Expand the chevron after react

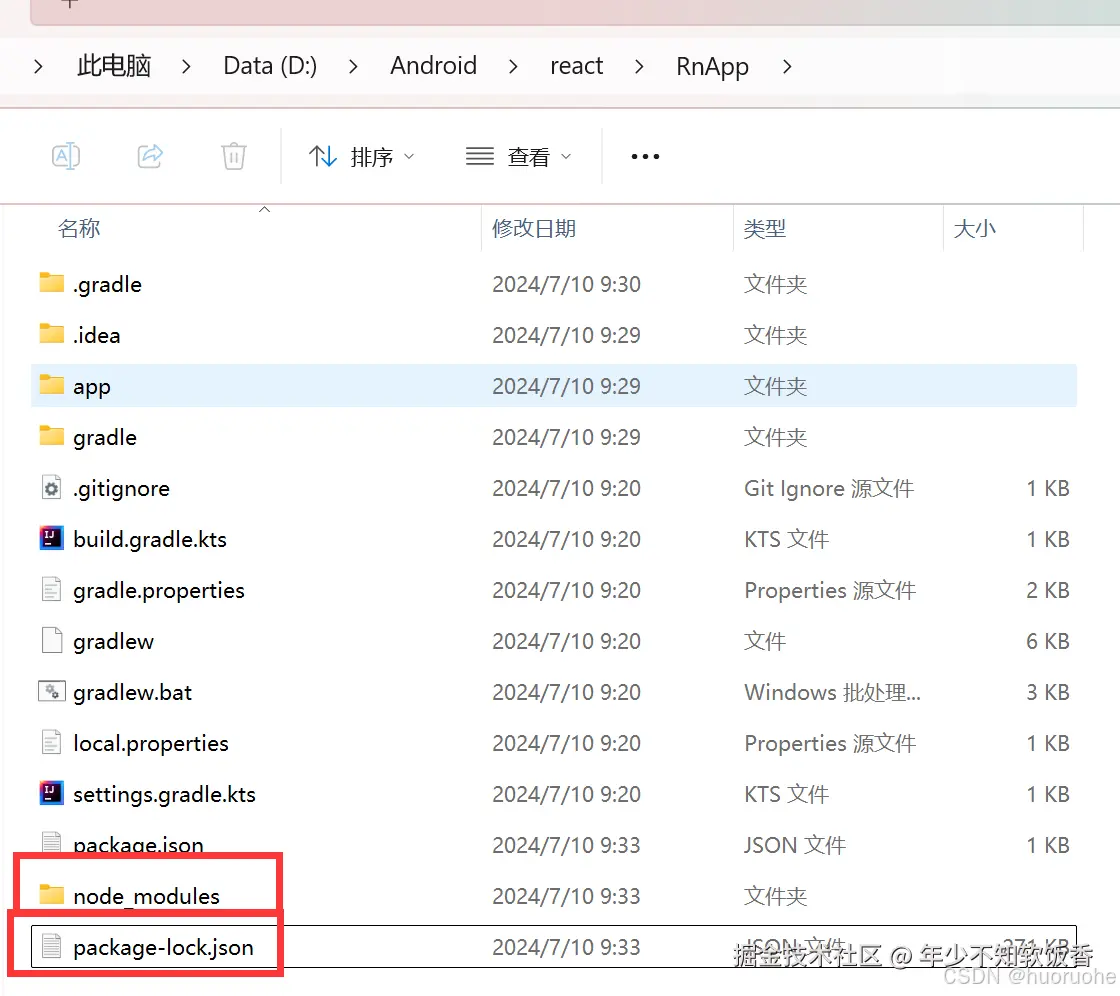(639, 66)
